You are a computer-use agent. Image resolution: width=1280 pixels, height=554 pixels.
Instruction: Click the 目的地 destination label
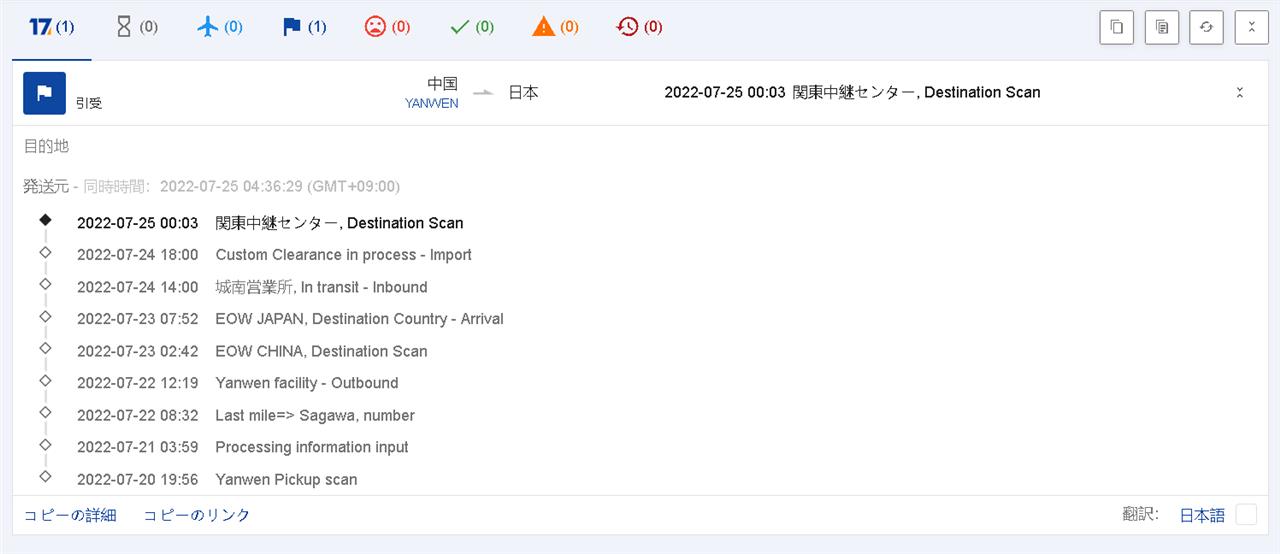pyautogui.click(x=47, y=146)
